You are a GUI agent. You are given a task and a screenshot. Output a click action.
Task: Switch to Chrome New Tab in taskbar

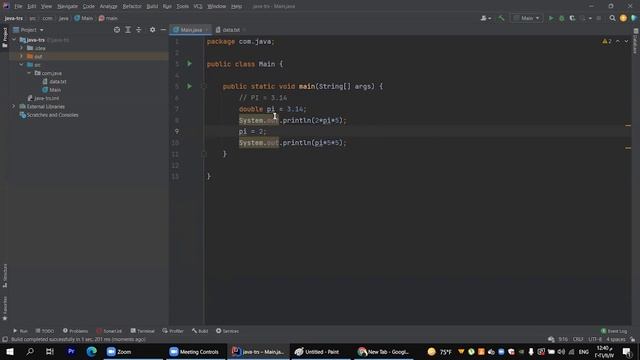[x=383, y=351]
